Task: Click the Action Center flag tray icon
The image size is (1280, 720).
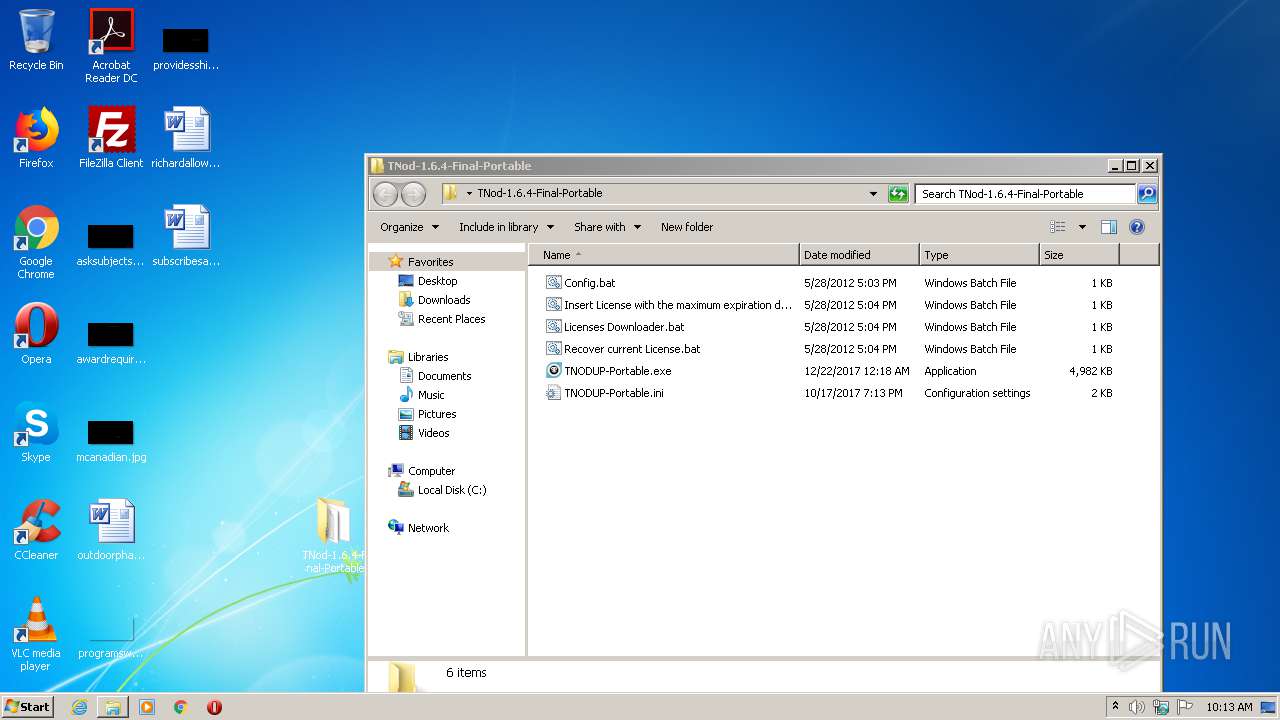Action: click(x=1184, y=707)
